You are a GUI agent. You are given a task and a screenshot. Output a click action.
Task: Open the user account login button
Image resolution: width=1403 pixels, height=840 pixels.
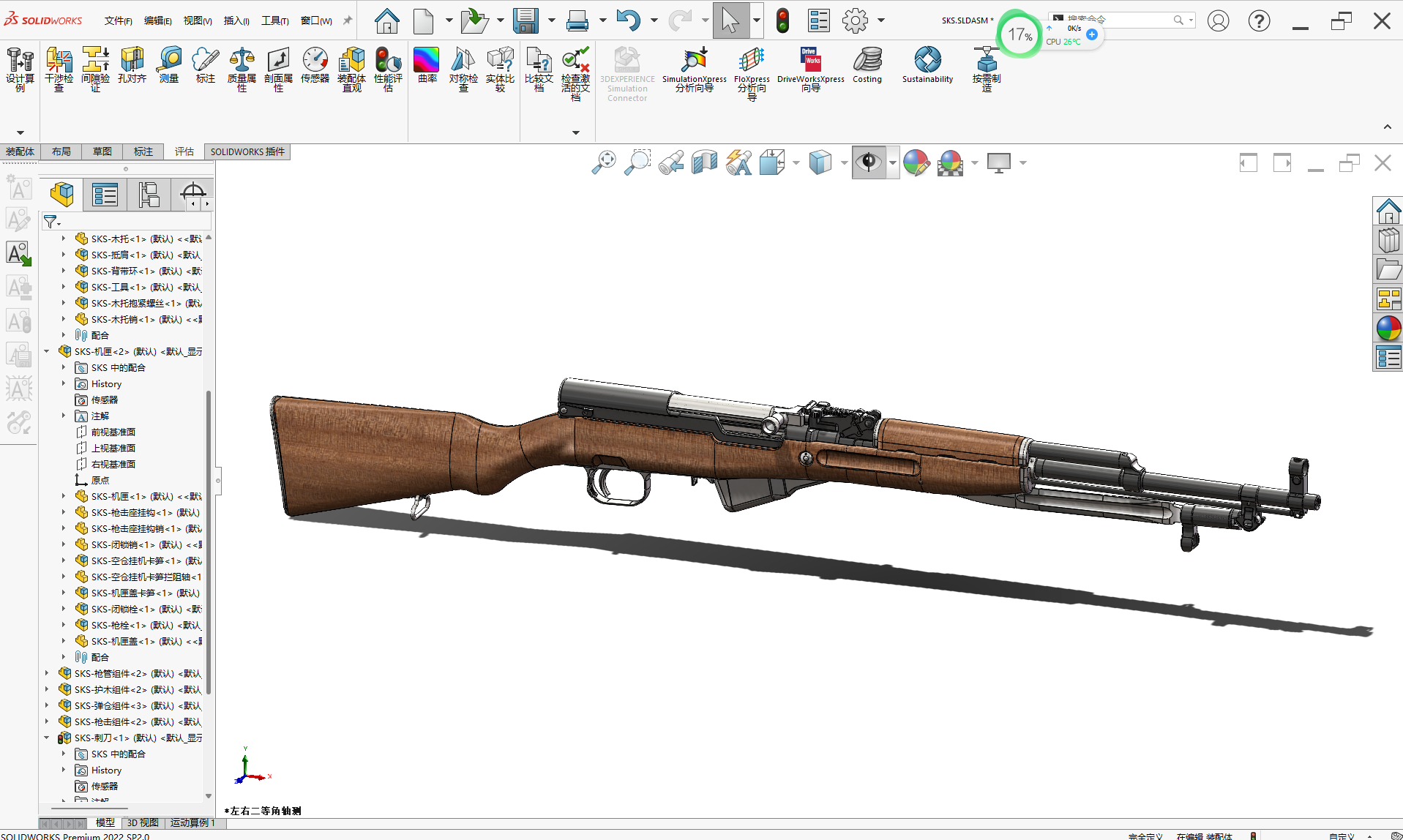(1218, 20)
